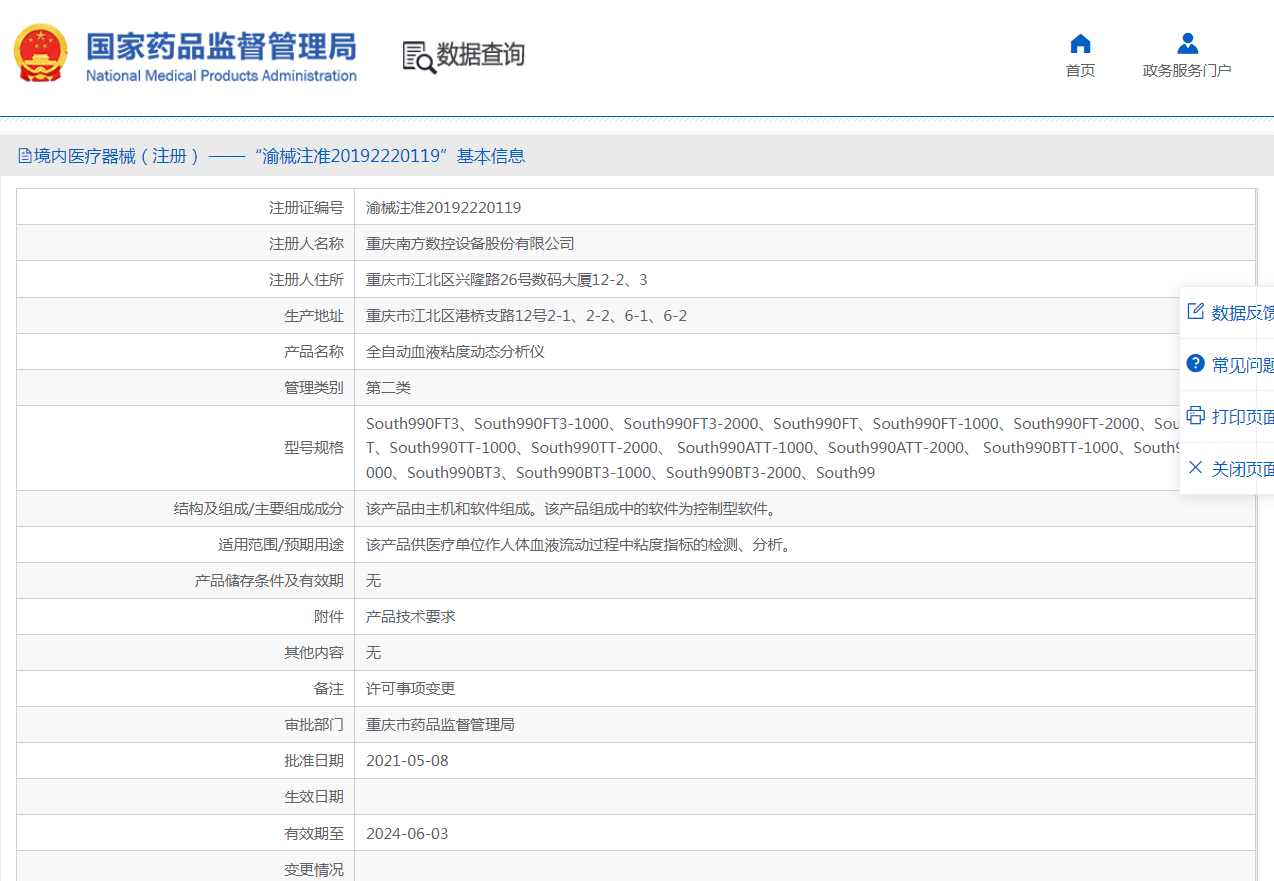Click product name 全自动血液粘度动态分析仪
The height and width of the screenshot is (881, 1274).
(x=455, y=352)
